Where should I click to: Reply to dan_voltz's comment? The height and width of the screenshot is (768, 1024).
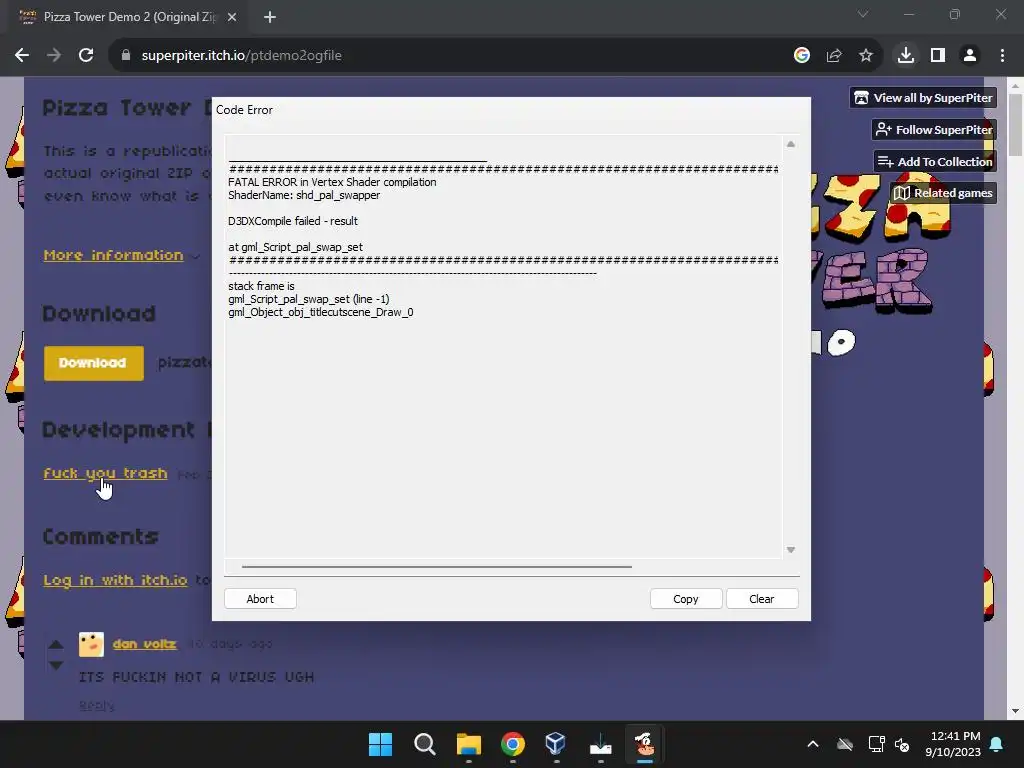coord(97,705)
